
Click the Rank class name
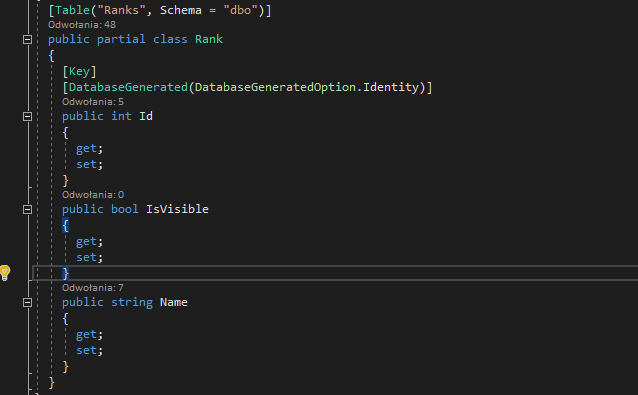[x=209, y=39]
